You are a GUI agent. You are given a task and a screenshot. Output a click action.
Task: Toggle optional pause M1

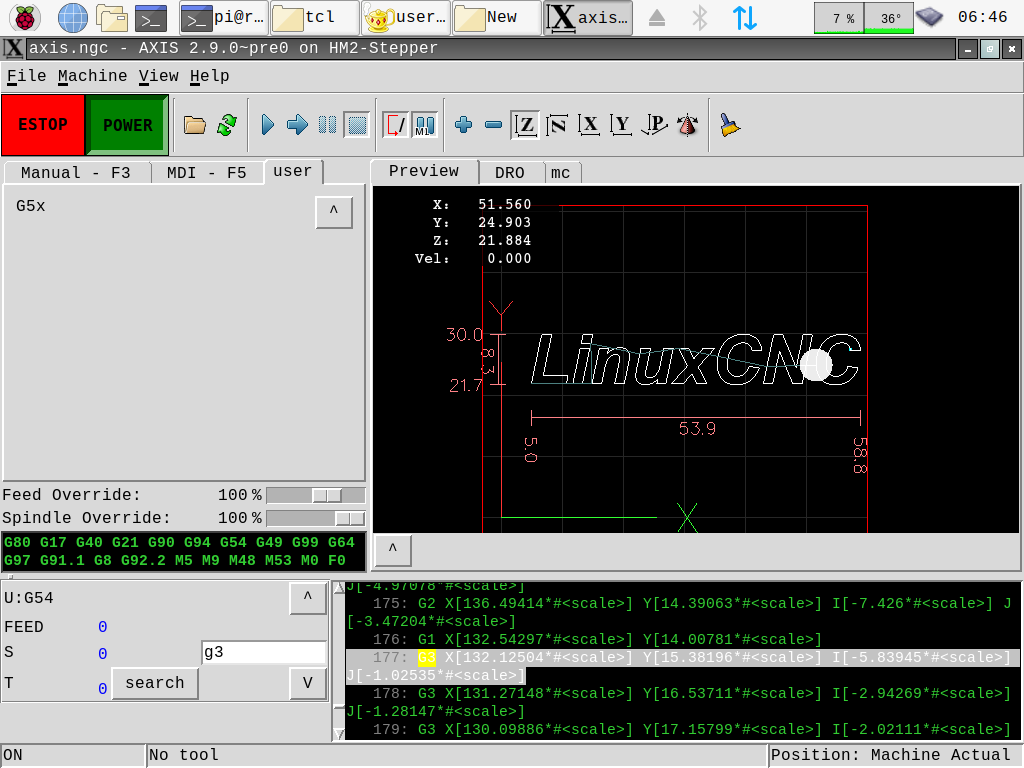click(424, 125)
